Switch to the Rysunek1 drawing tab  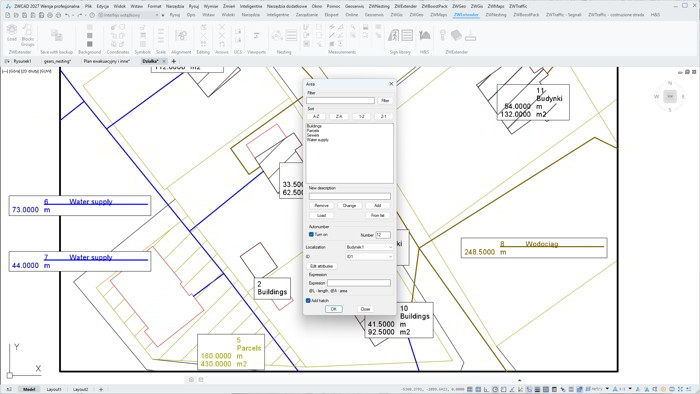pos(22,61)
